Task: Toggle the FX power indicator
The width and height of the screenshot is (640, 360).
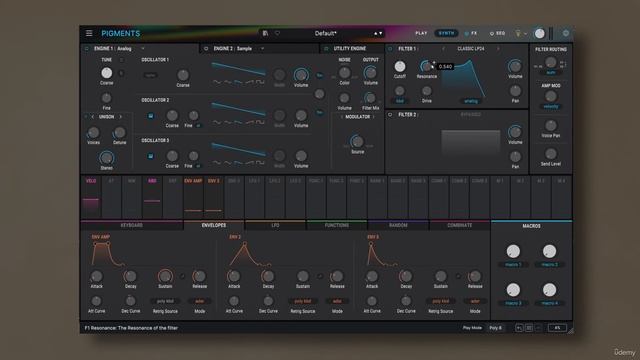Action: coord(467,33)
